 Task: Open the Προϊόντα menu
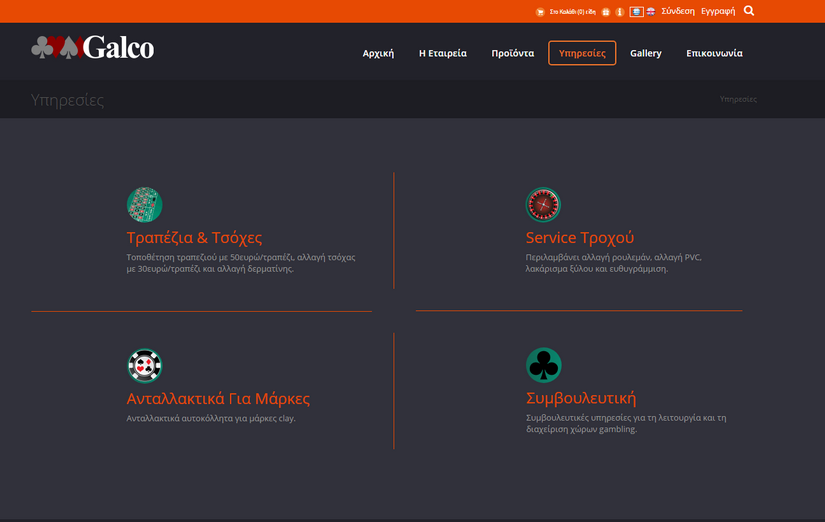pos(513,53)
